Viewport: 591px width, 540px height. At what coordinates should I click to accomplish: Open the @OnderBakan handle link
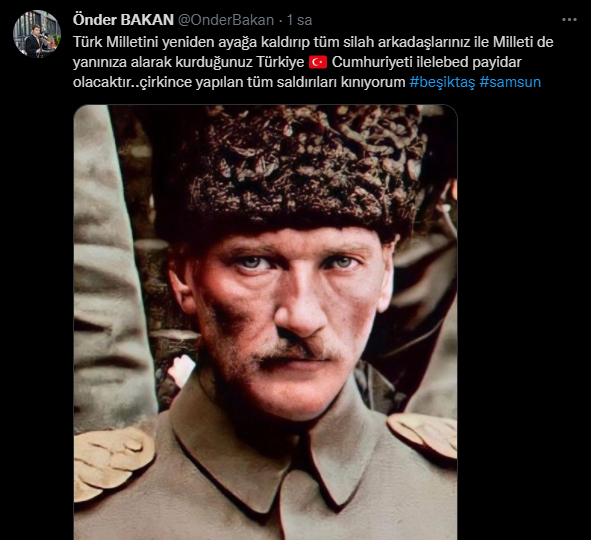tap(225, 20)
